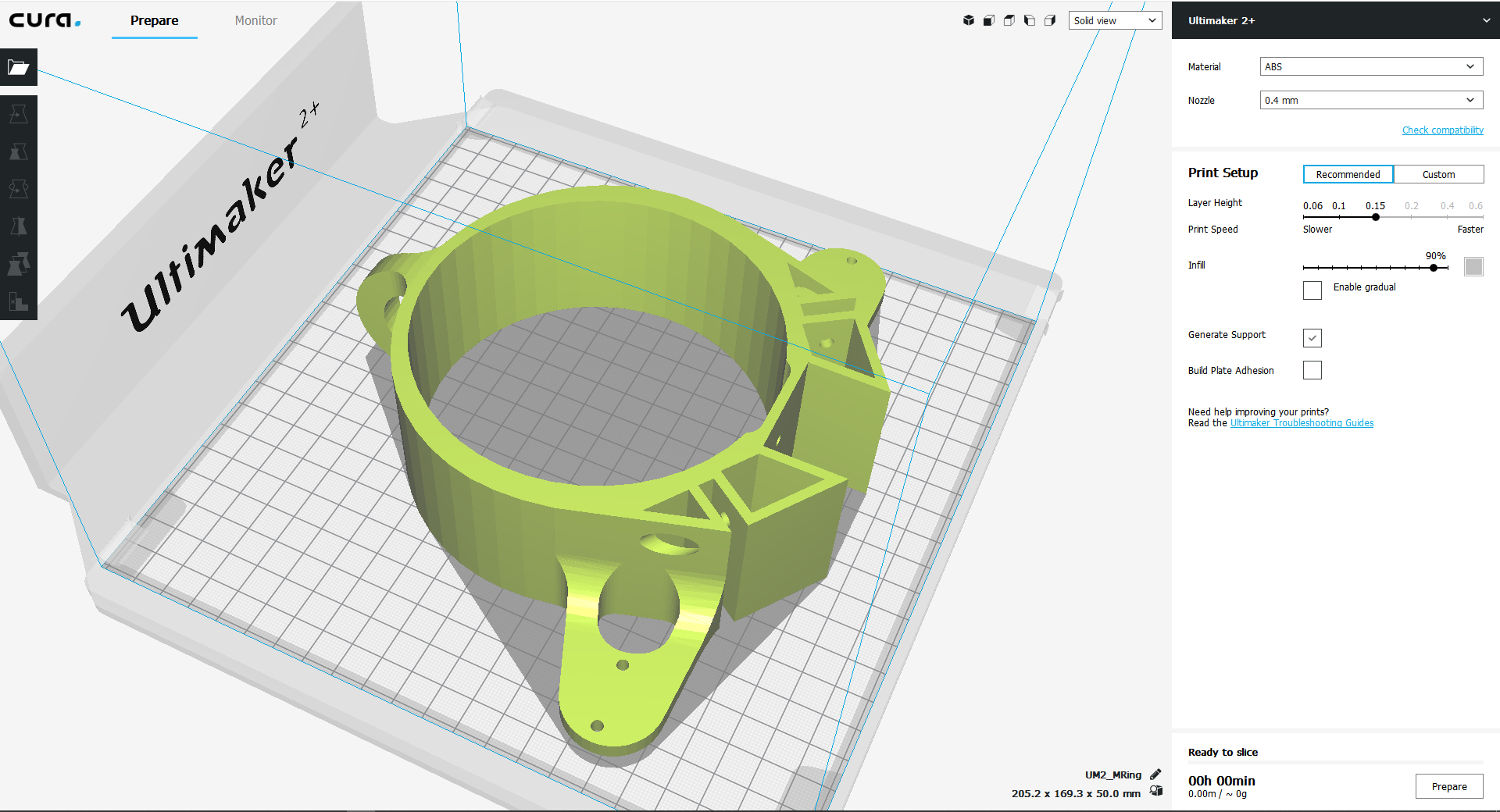Open the Ultimaker Troubleshooting Guides link
The image size is (1500, 812).
coord(1302,423)
